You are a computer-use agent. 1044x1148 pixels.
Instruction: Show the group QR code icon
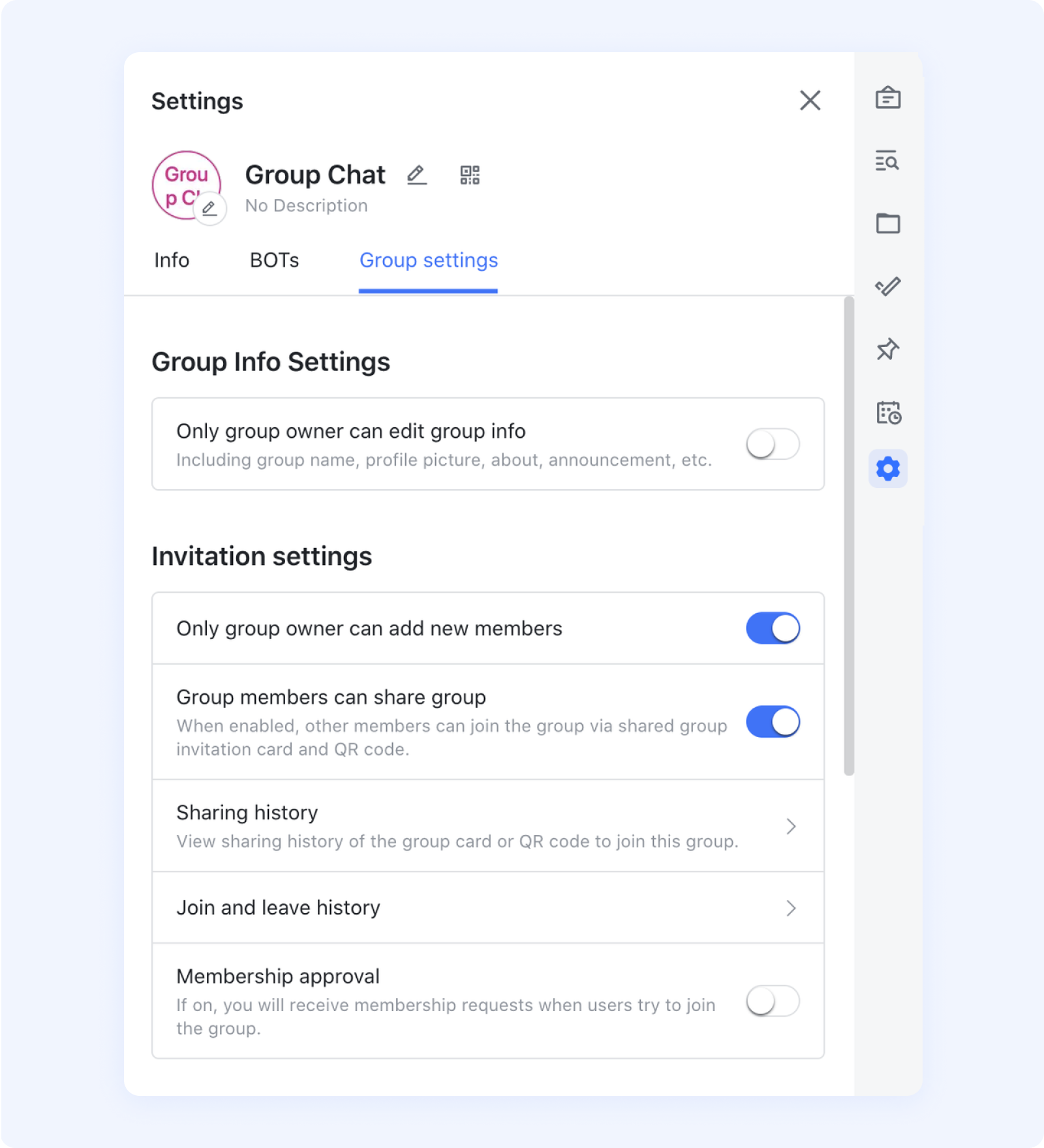[470, 175]
